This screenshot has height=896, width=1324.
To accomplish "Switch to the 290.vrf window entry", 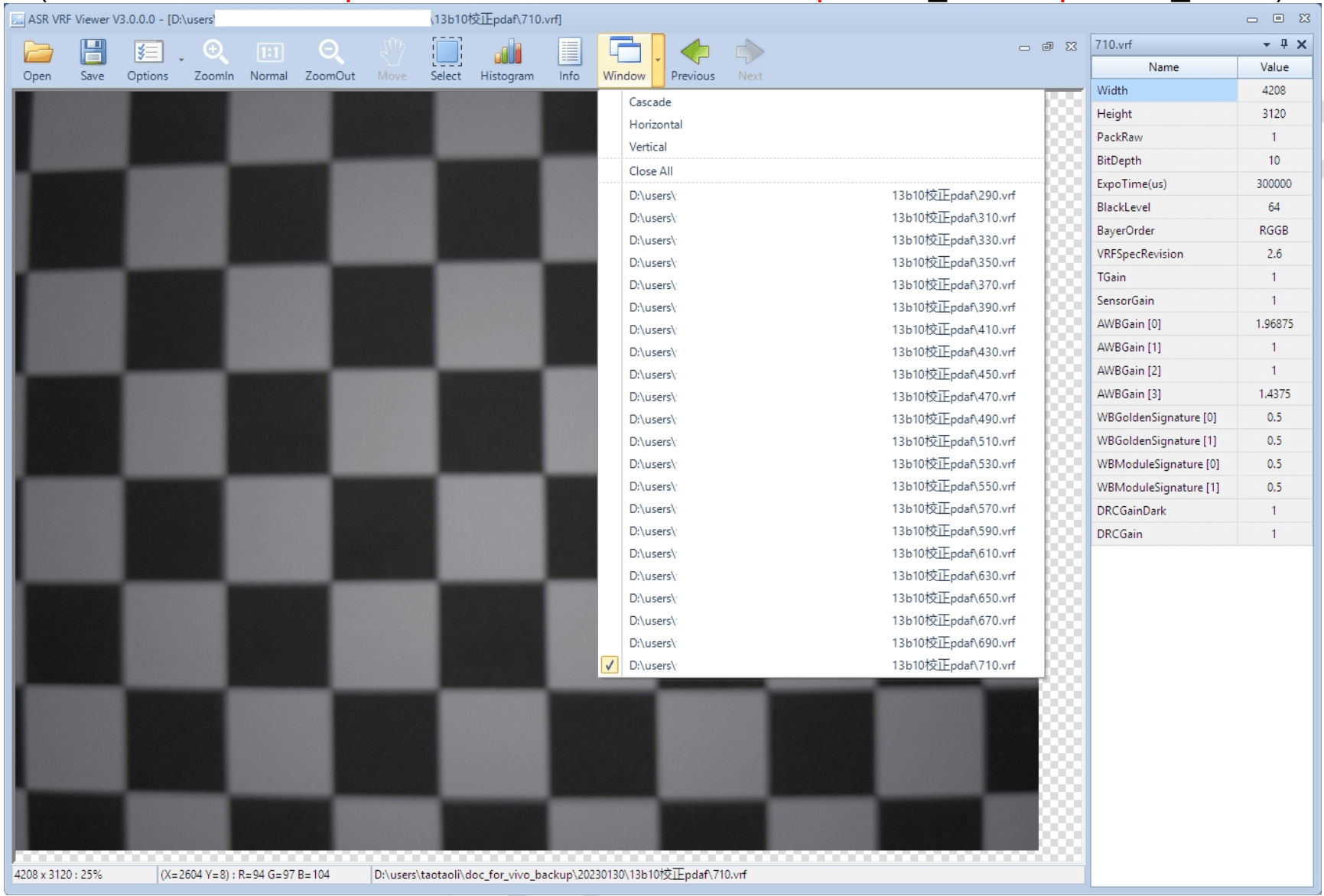I will (821, 196).
